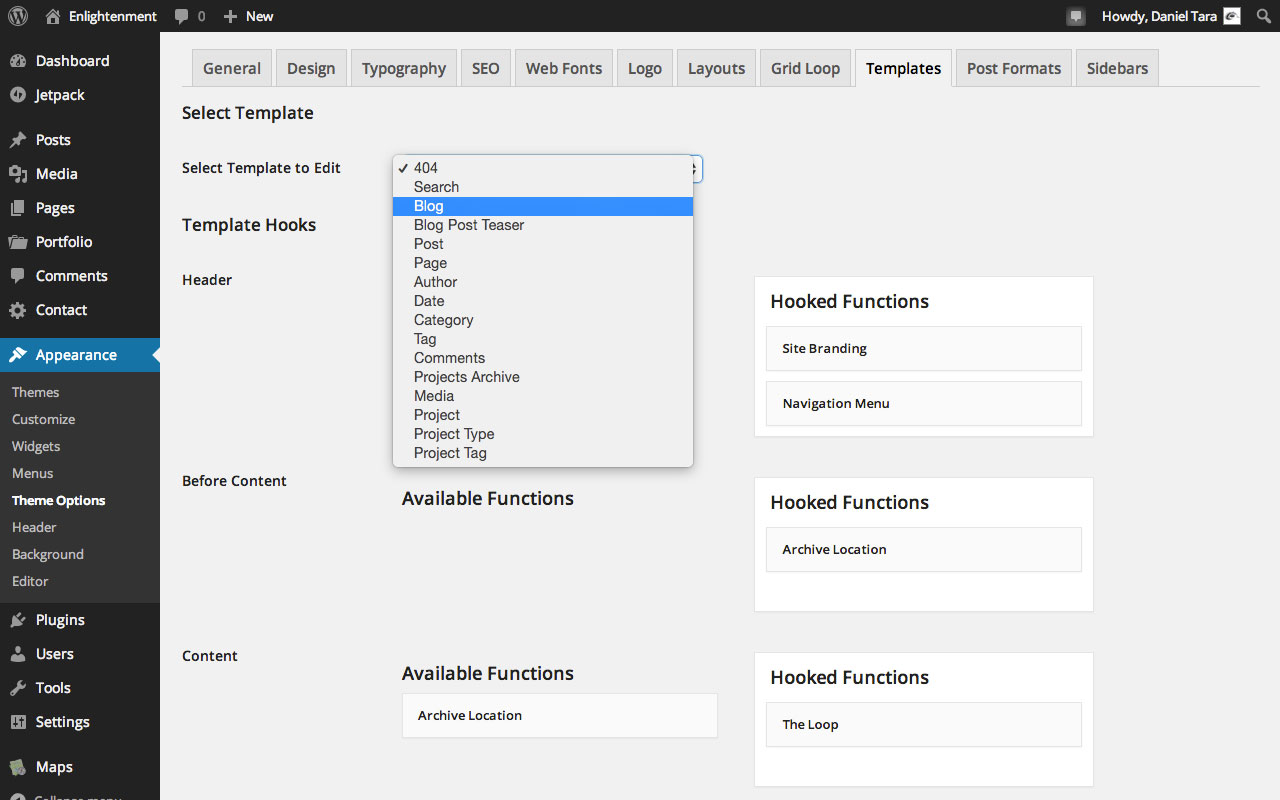Click the Tools wrench icon in the sidebar
The image size is (1280, 800).
point(18,688)
